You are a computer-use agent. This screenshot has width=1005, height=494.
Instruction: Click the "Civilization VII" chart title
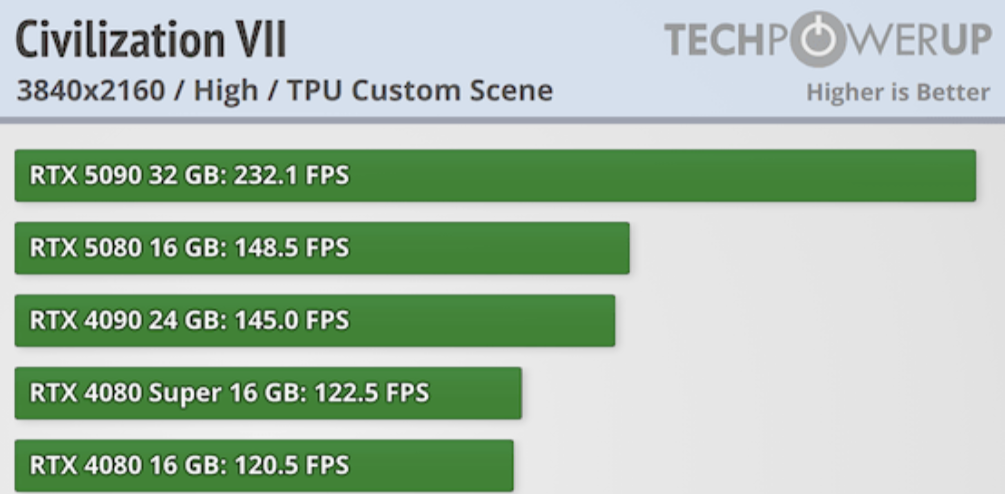coord(151,40)
